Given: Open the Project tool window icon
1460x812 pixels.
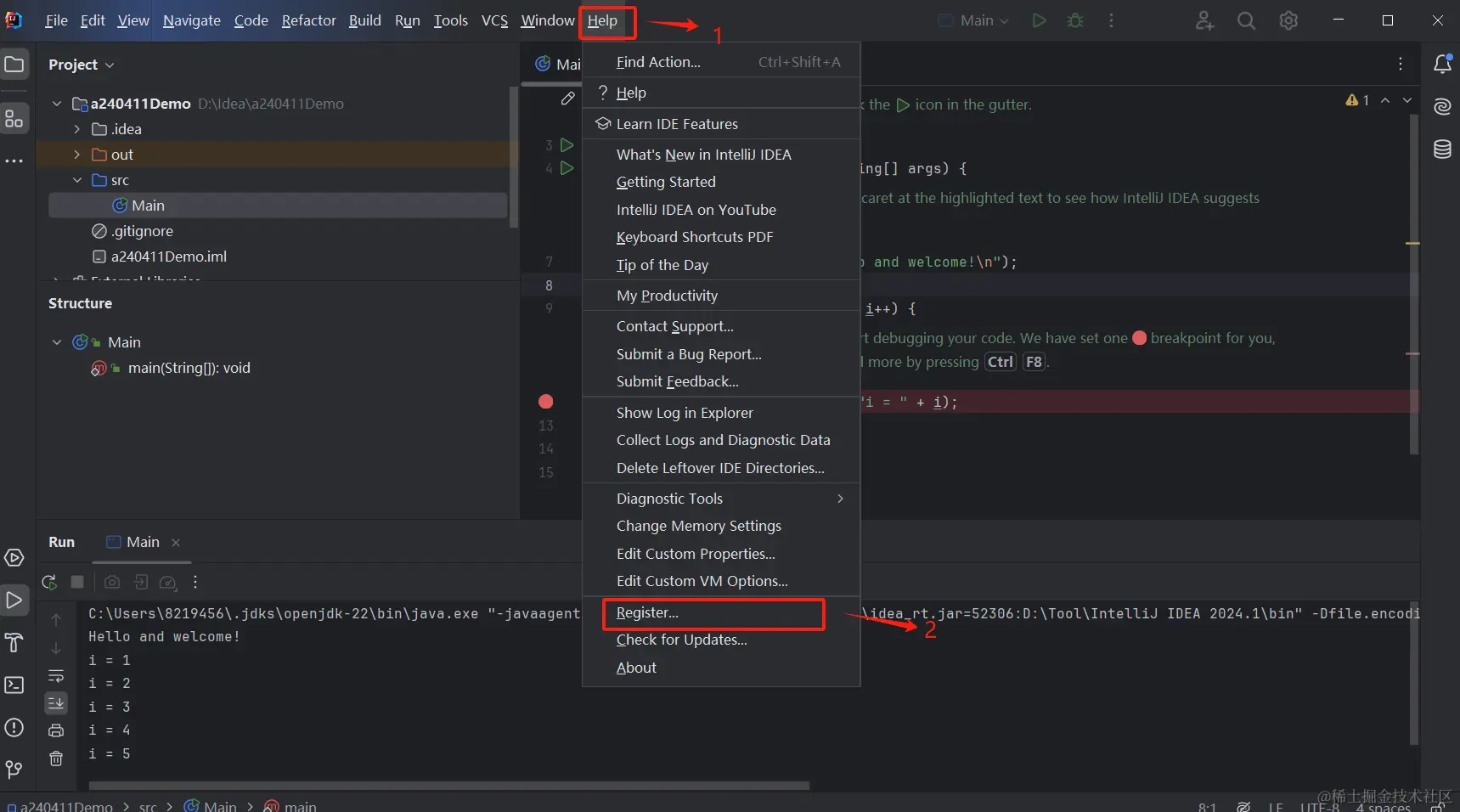Looking at the screenshot, I should 14,65.
